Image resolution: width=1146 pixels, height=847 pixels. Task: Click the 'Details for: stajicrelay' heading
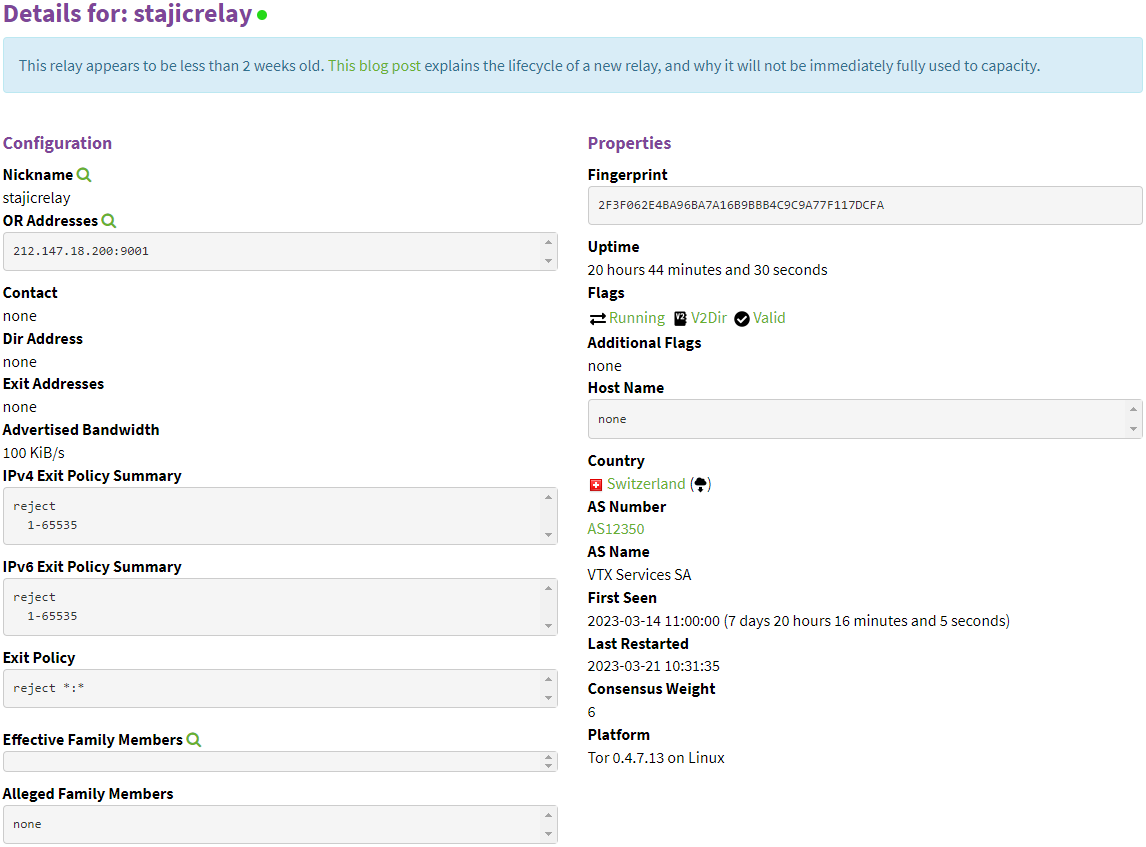point(128,14)
